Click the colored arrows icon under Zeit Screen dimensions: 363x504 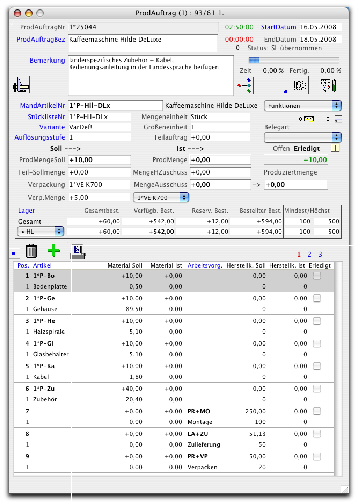click(246, 85)
